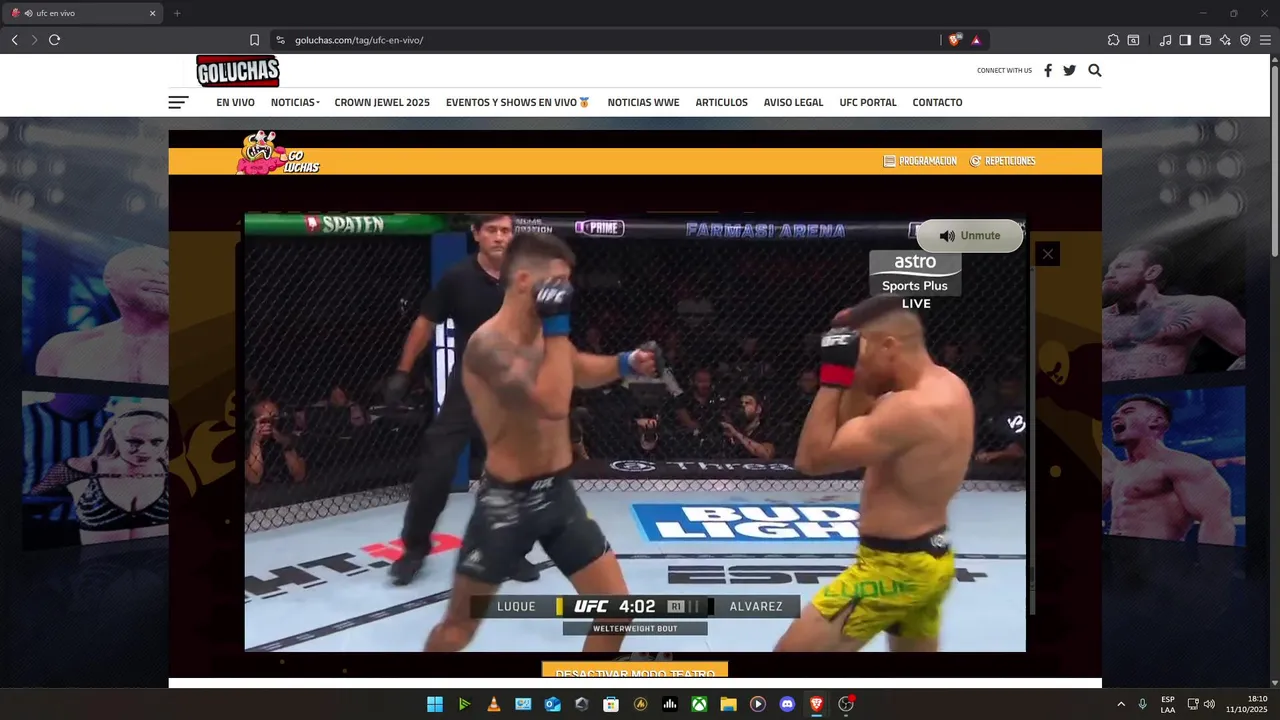The height and width of the screenshot is (720, 1280).
Task: Open CONTACTO menu item
Action: (x=937, y=102)
